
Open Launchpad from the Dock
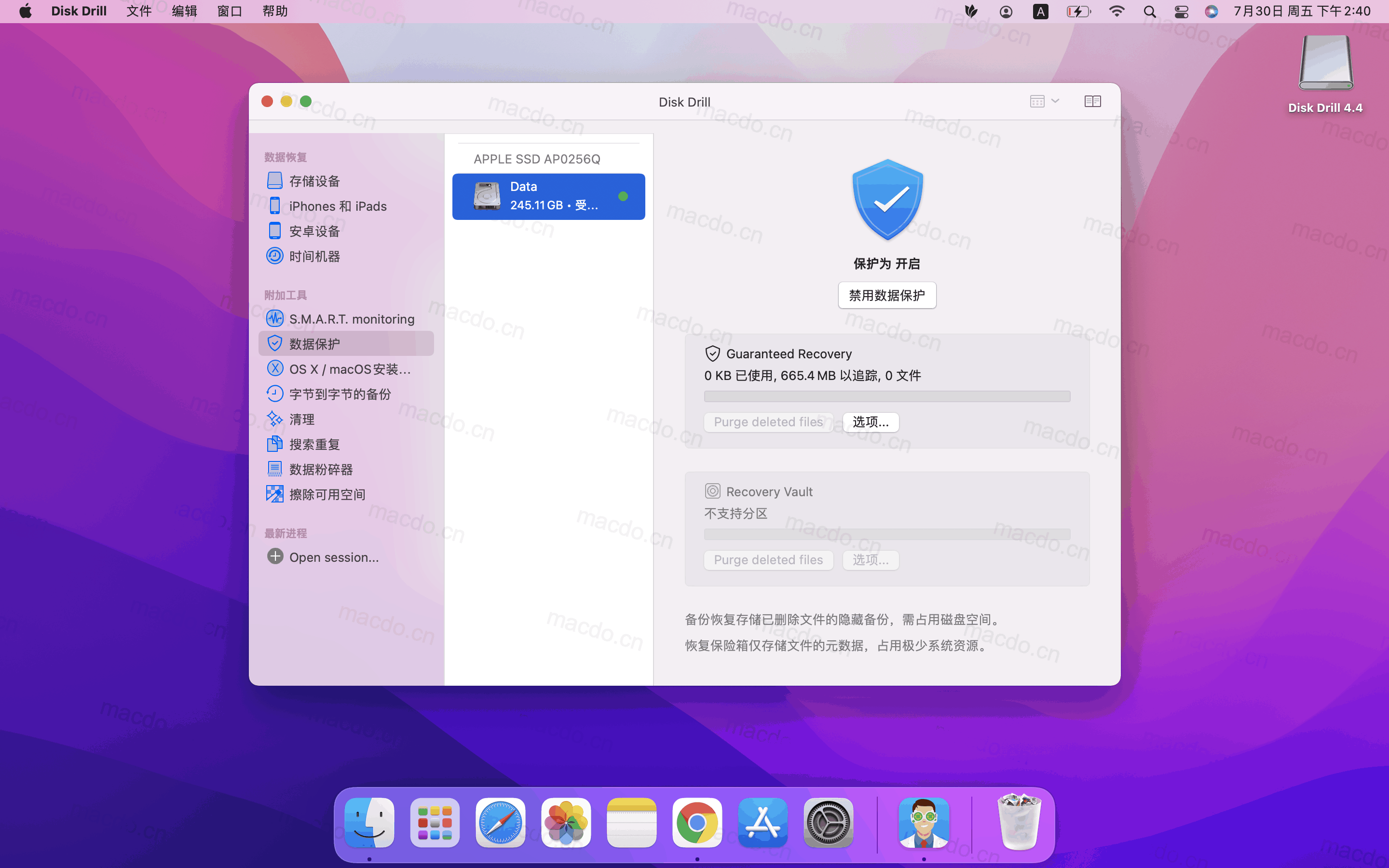(435, 823)
